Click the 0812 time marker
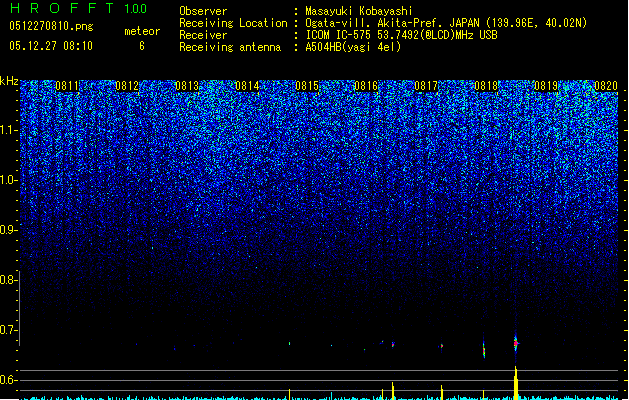629x400 pixels. coord(127,86)
